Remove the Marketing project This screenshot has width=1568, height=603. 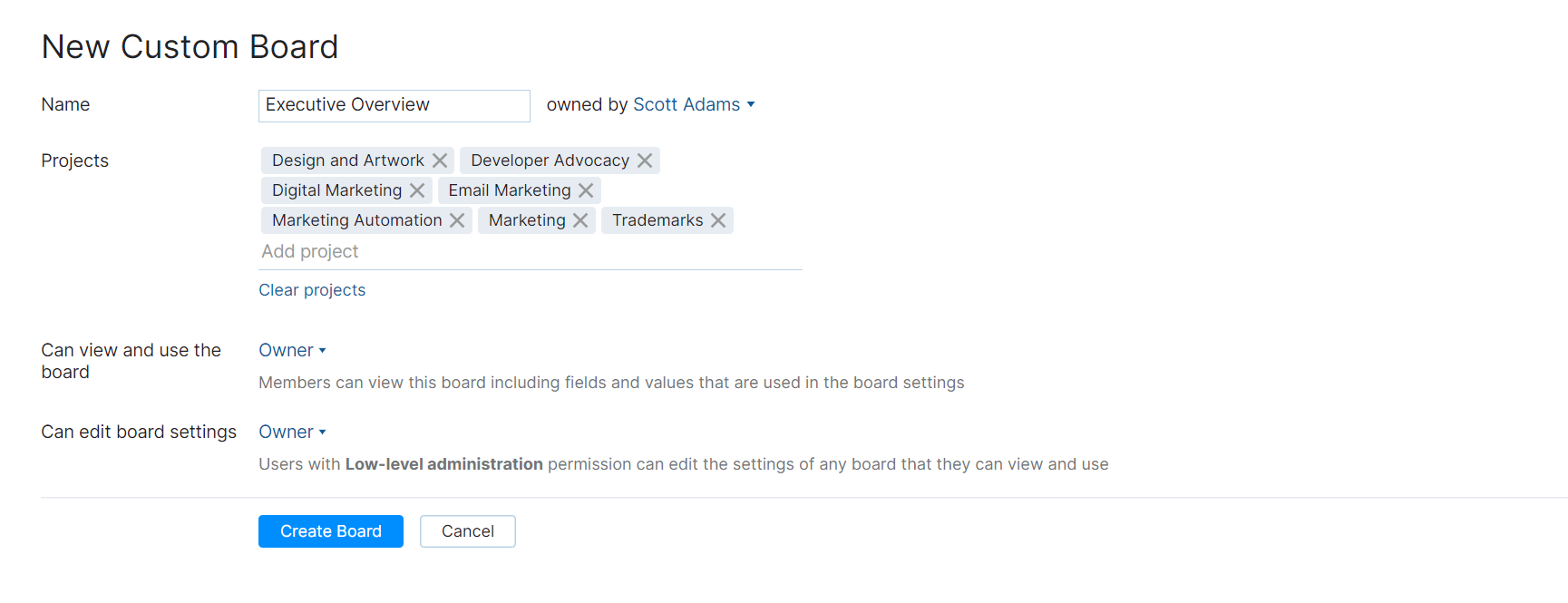coord(580,219)
